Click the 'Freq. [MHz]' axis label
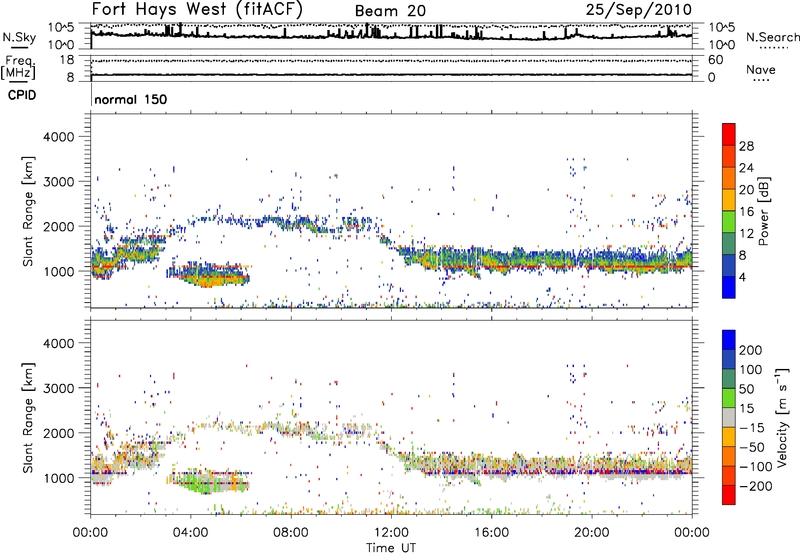The height and width of the screenshot is (554, 800). point(18,67)
